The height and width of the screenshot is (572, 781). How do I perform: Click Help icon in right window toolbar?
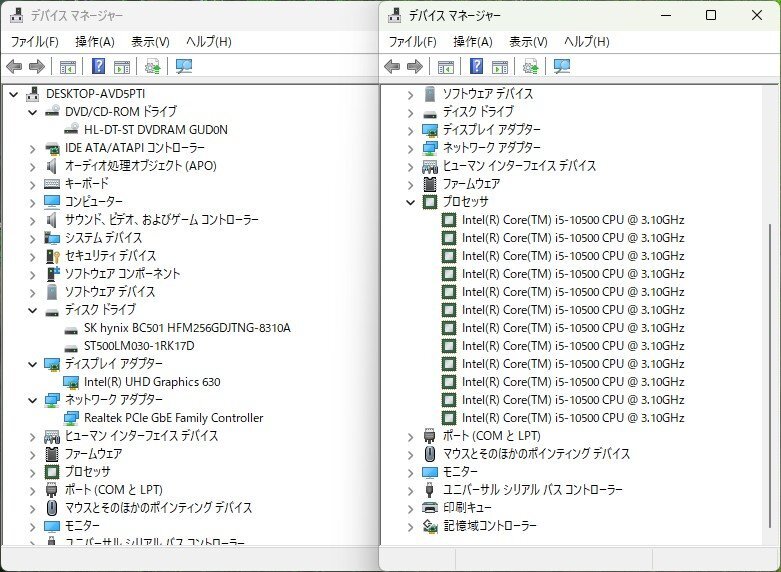point(477,66)
